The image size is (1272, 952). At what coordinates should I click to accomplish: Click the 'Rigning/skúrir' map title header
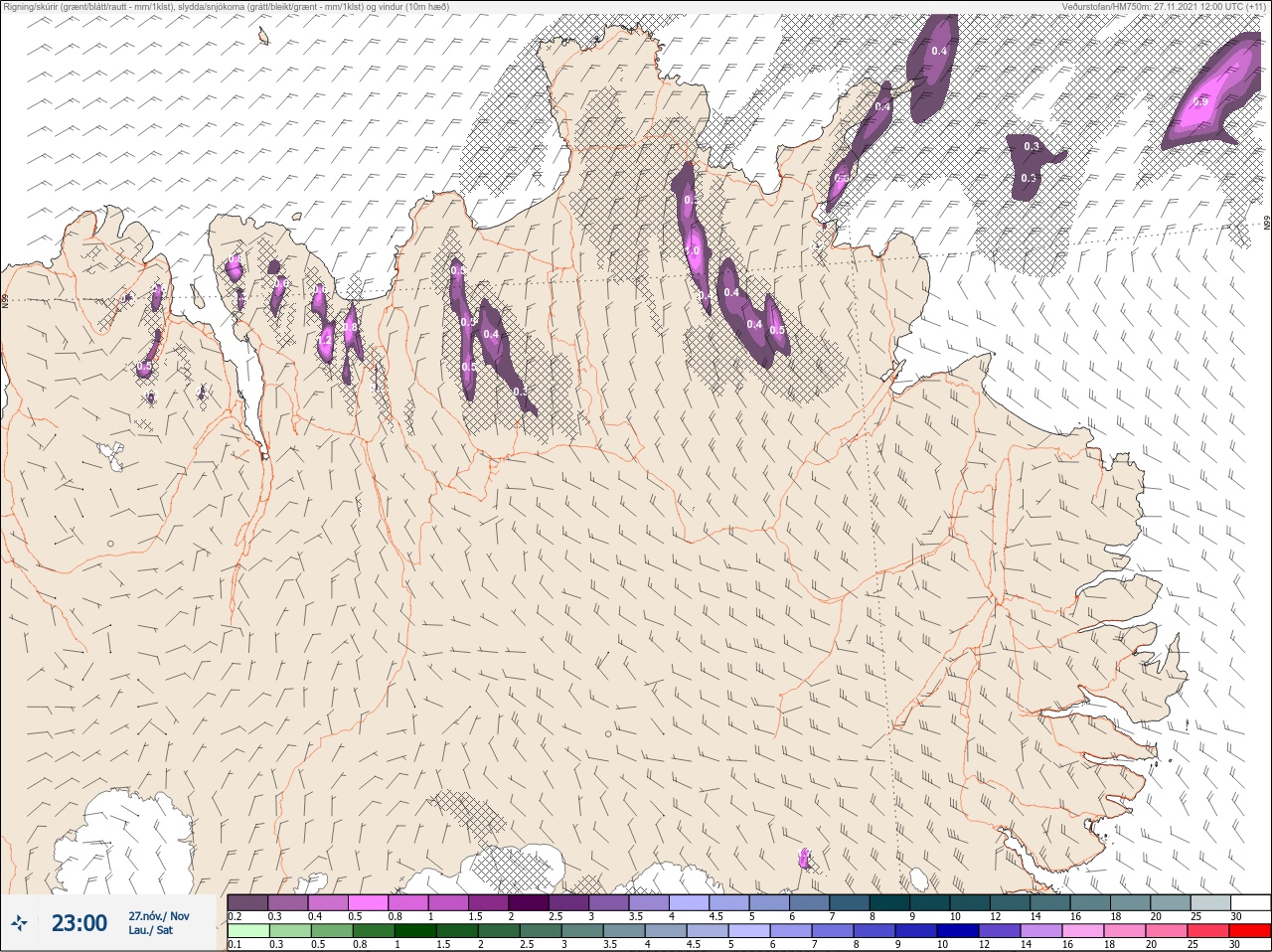[x=227, y=7]
